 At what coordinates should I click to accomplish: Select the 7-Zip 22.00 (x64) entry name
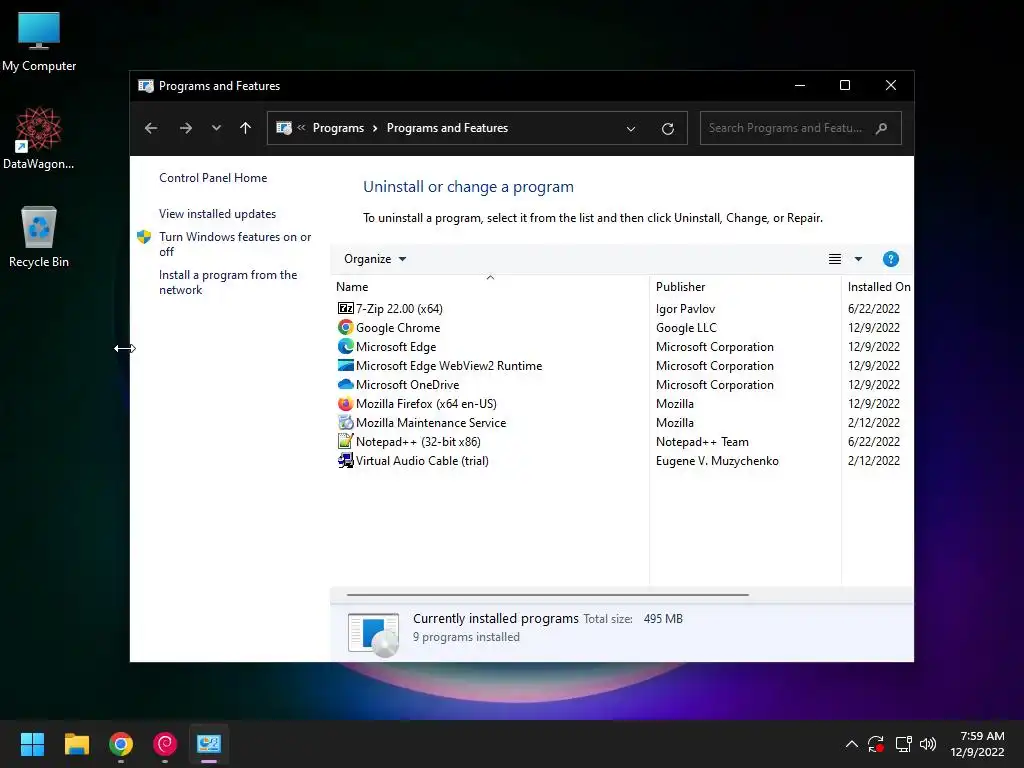[x=399, y=308]
